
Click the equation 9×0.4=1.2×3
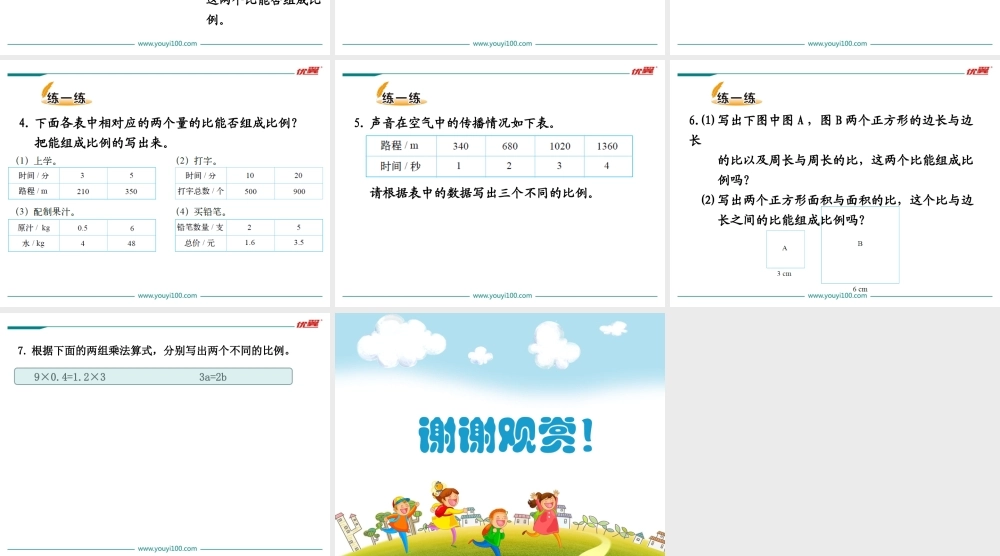(x=70, y=377)
